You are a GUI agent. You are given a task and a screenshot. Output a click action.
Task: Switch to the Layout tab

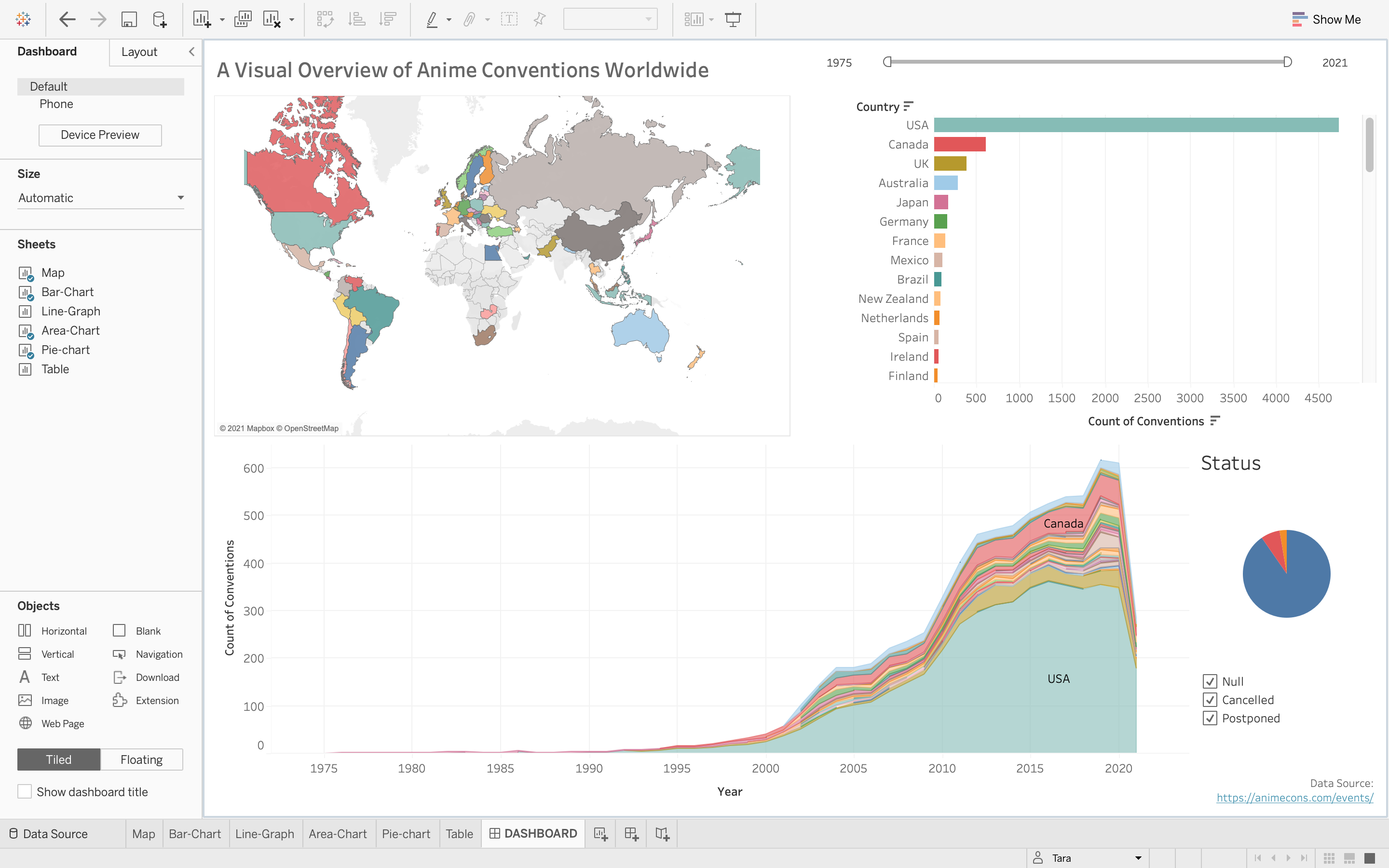pos(139,52)
